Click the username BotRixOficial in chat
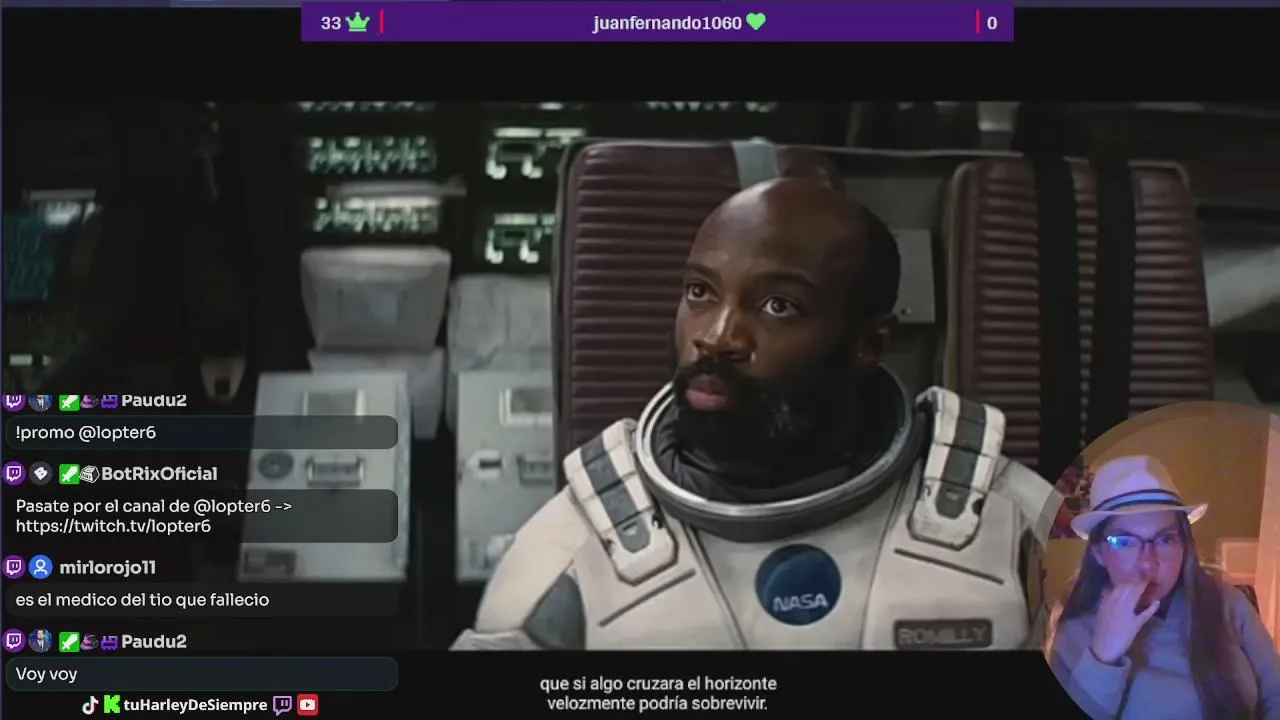1280x720 pixels. click(x=159, y=474)
